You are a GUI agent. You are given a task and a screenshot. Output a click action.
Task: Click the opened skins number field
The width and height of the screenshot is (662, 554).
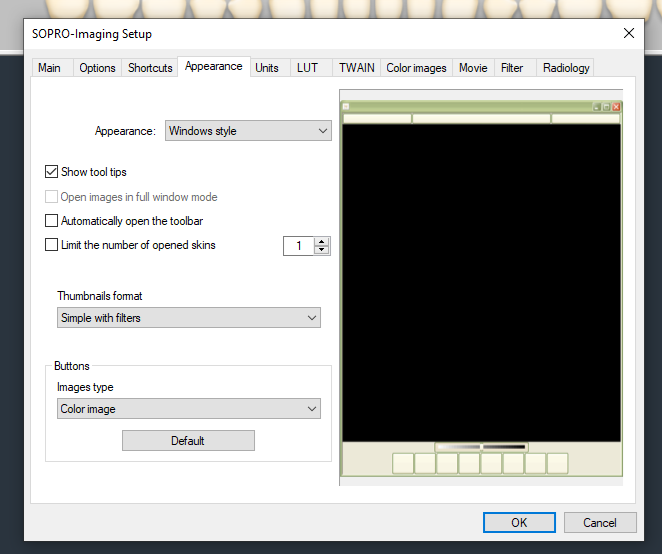click(x=299, y=246)
